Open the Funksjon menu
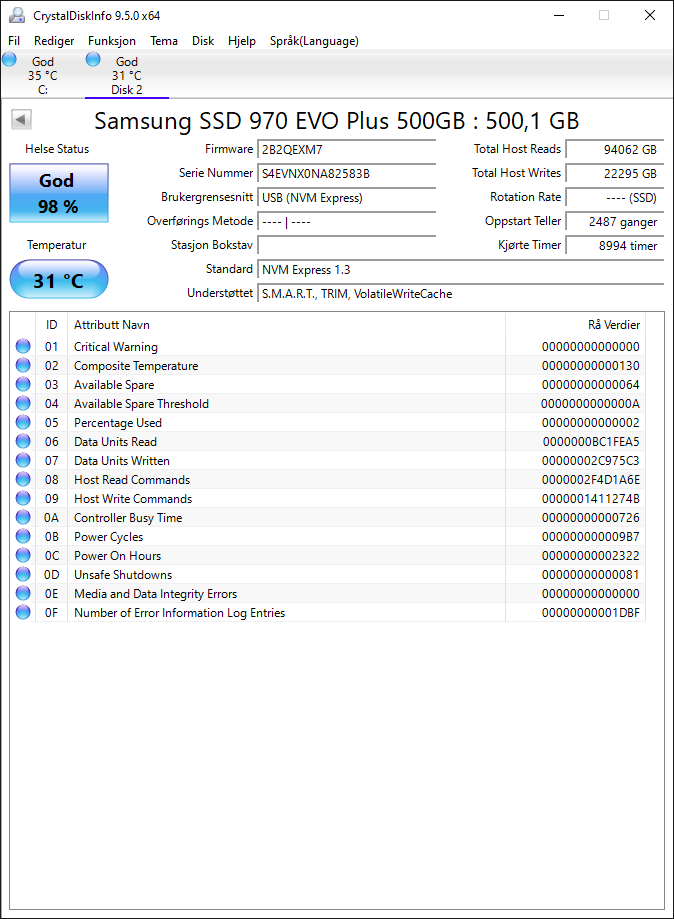674x919 pixels. (x=112, y=41)
